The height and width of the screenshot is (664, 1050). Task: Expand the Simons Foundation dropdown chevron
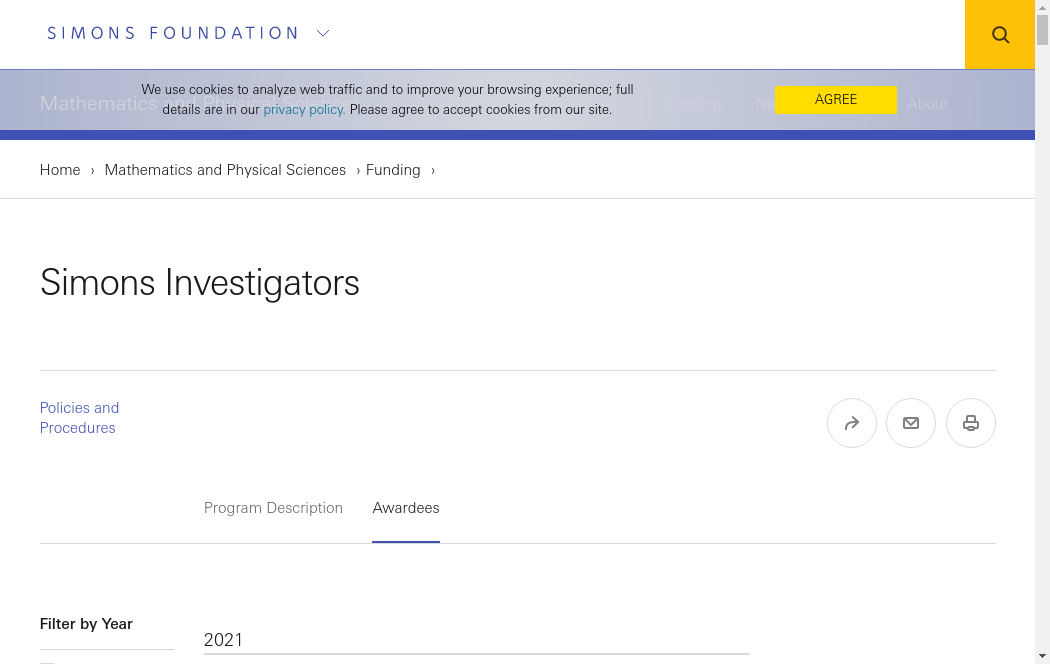(323, 33)
